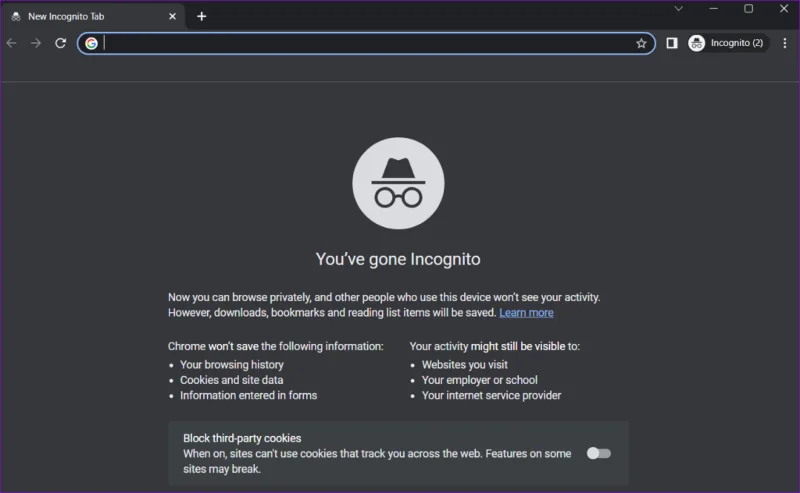This screenshot has width=800, height=493.
Task: Click the Block third-party cookies title text
Action: point(242,438)
